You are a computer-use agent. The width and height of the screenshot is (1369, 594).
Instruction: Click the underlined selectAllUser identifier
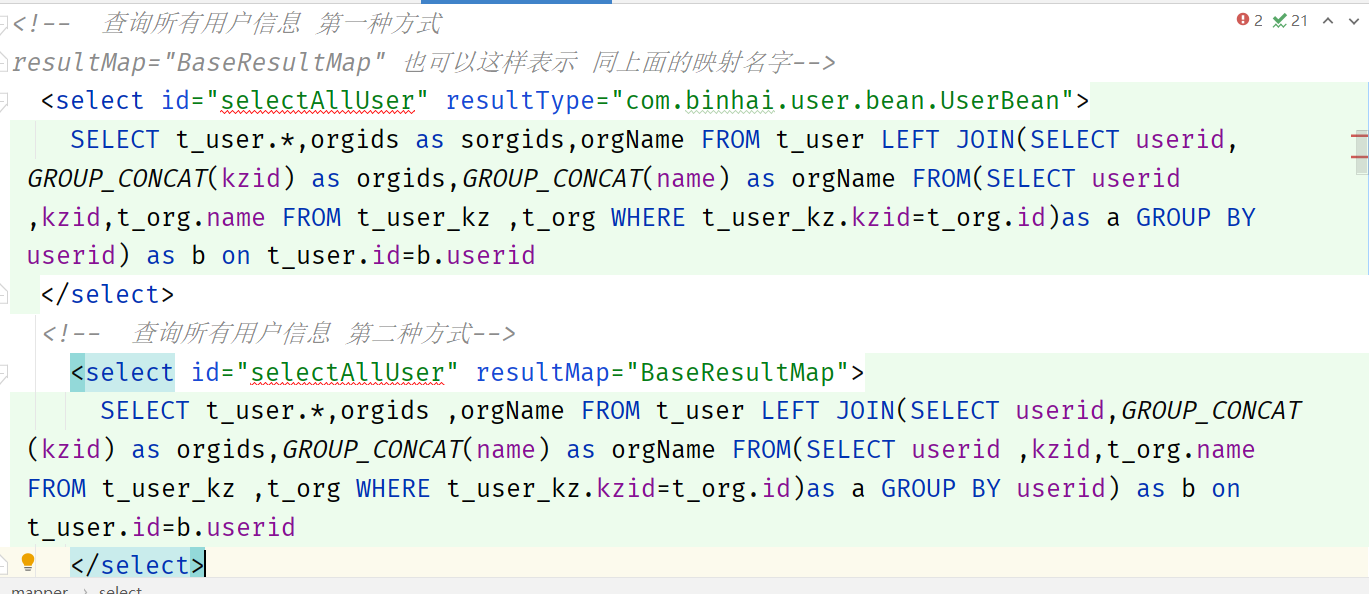(317, 100)
